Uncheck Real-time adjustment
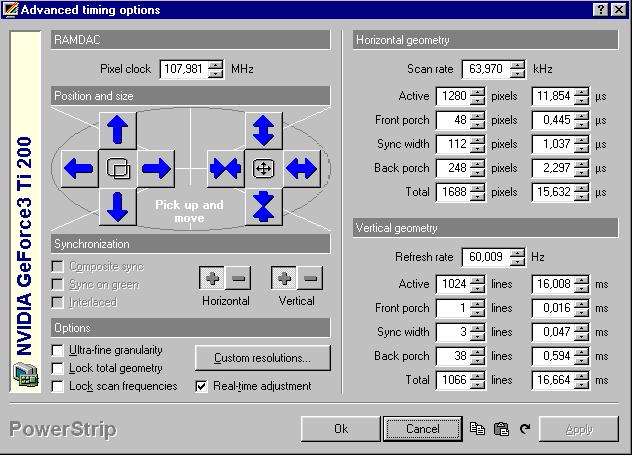633x456 pixels. [202, 386]
